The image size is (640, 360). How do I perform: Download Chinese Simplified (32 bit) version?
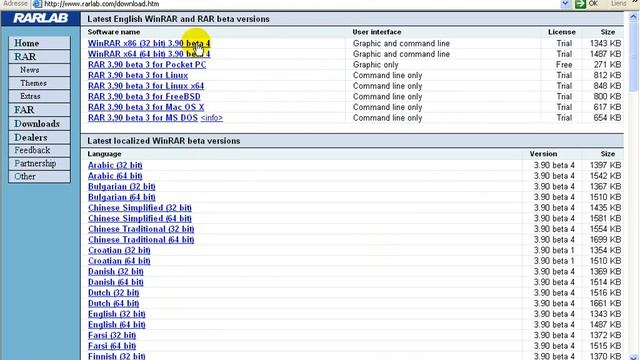point(140,208)
